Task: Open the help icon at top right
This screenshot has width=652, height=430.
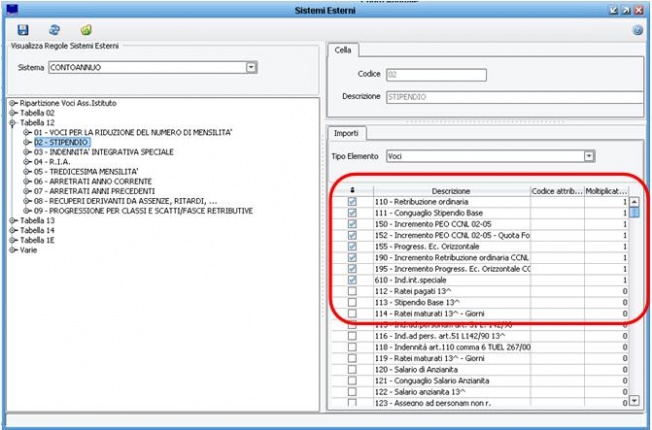Action: pyautogui.click(x=637, y=30)
